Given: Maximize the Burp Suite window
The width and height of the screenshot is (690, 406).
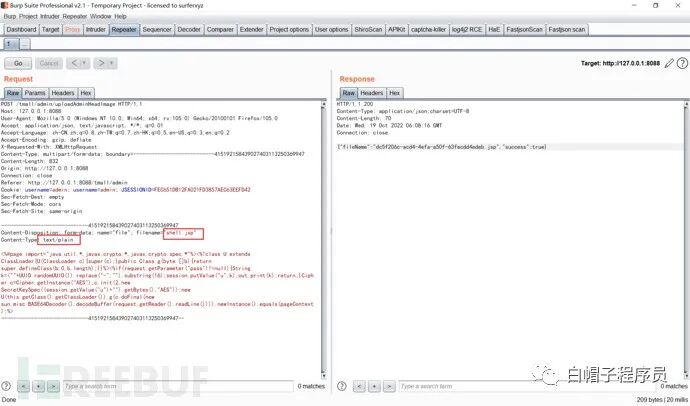Looking at the screenshot, I should (655, 5).
